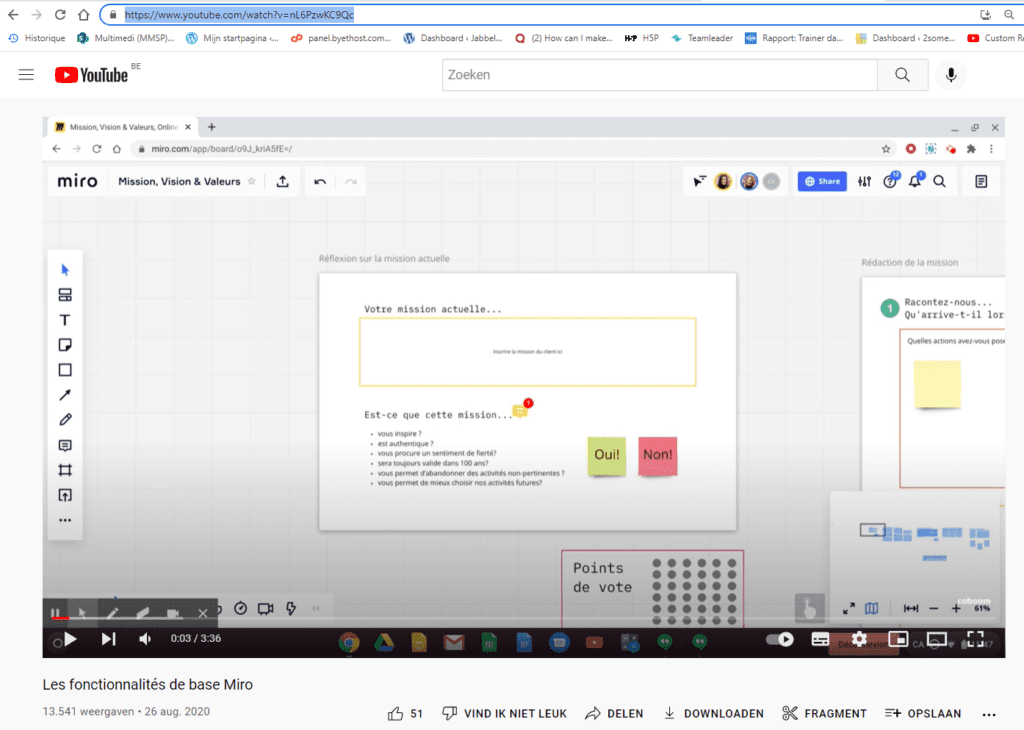Expand more tools with the three dots
Viewport: 1024px width, 730px height.
click(65, 520)
